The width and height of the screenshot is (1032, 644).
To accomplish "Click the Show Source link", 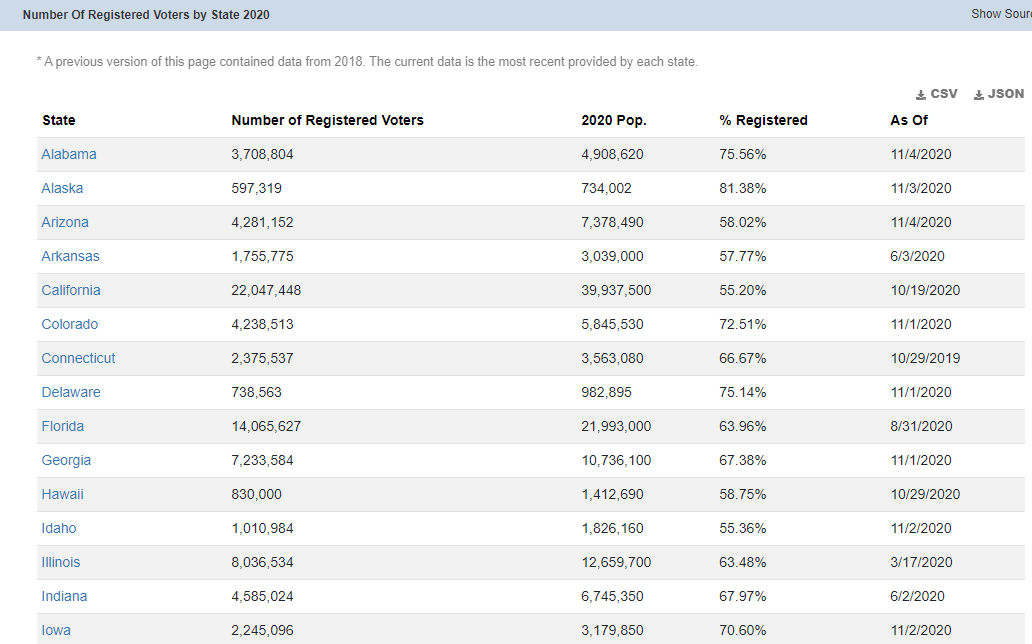I will click(1001, 14).
